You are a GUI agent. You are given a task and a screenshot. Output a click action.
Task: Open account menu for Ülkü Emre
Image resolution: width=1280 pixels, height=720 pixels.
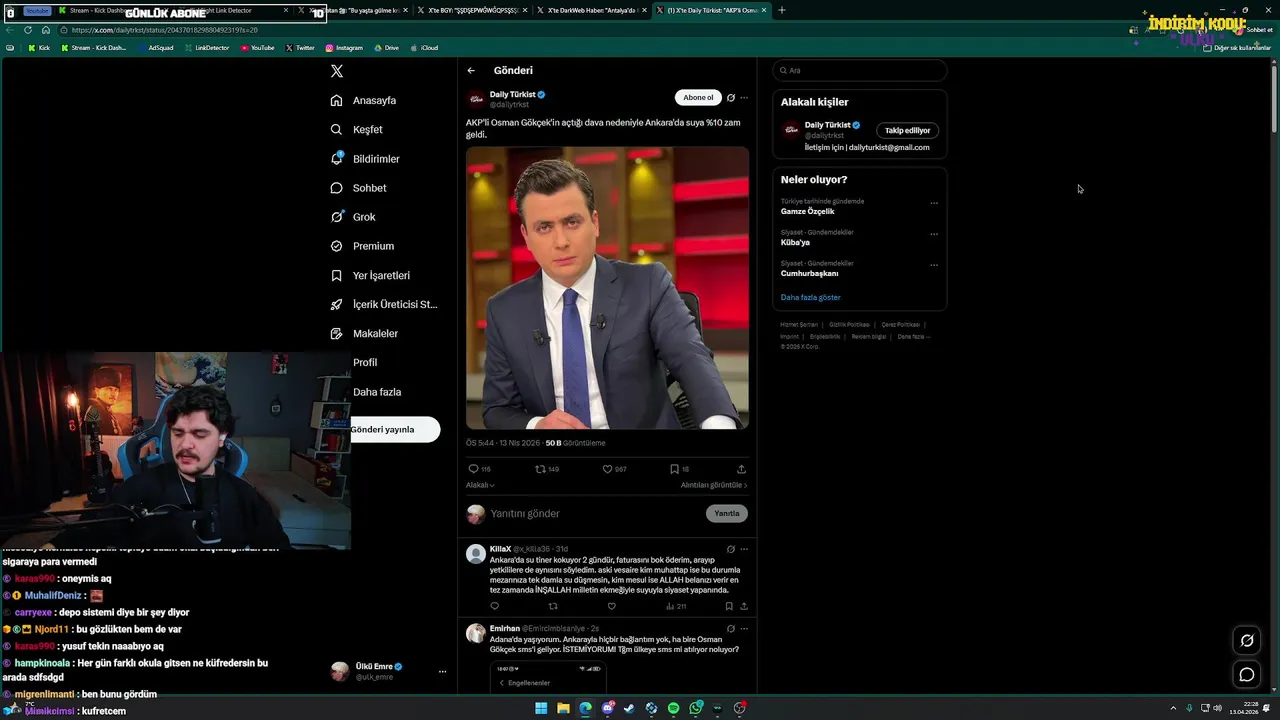pyautogui.click(x=442, y=672)
